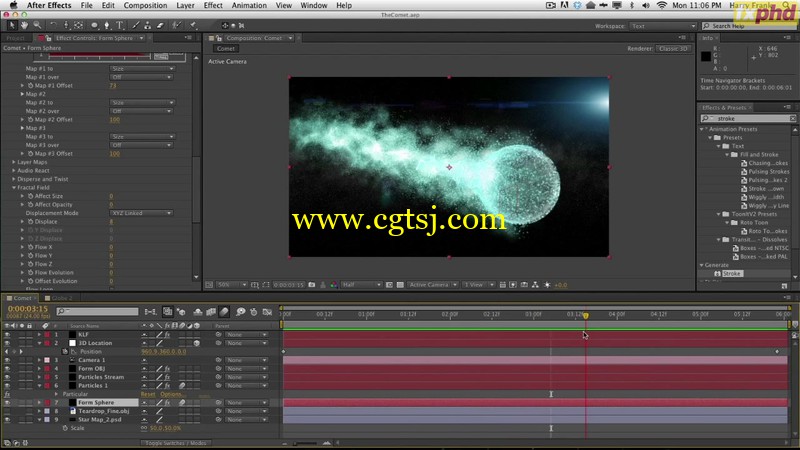Click Effects & Presets search field
The height and width of the screenshot is (450, 800).
[749, 118]
